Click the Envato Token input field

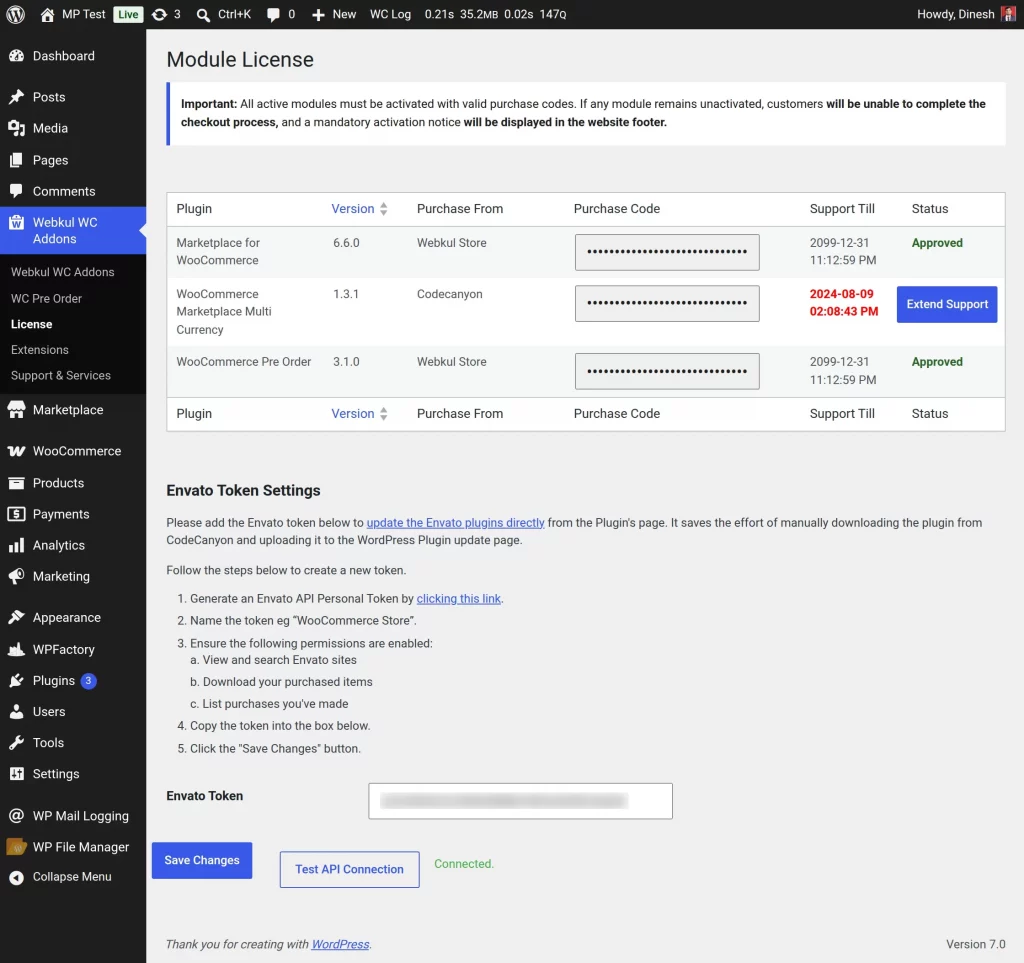(x=520, y=801)
